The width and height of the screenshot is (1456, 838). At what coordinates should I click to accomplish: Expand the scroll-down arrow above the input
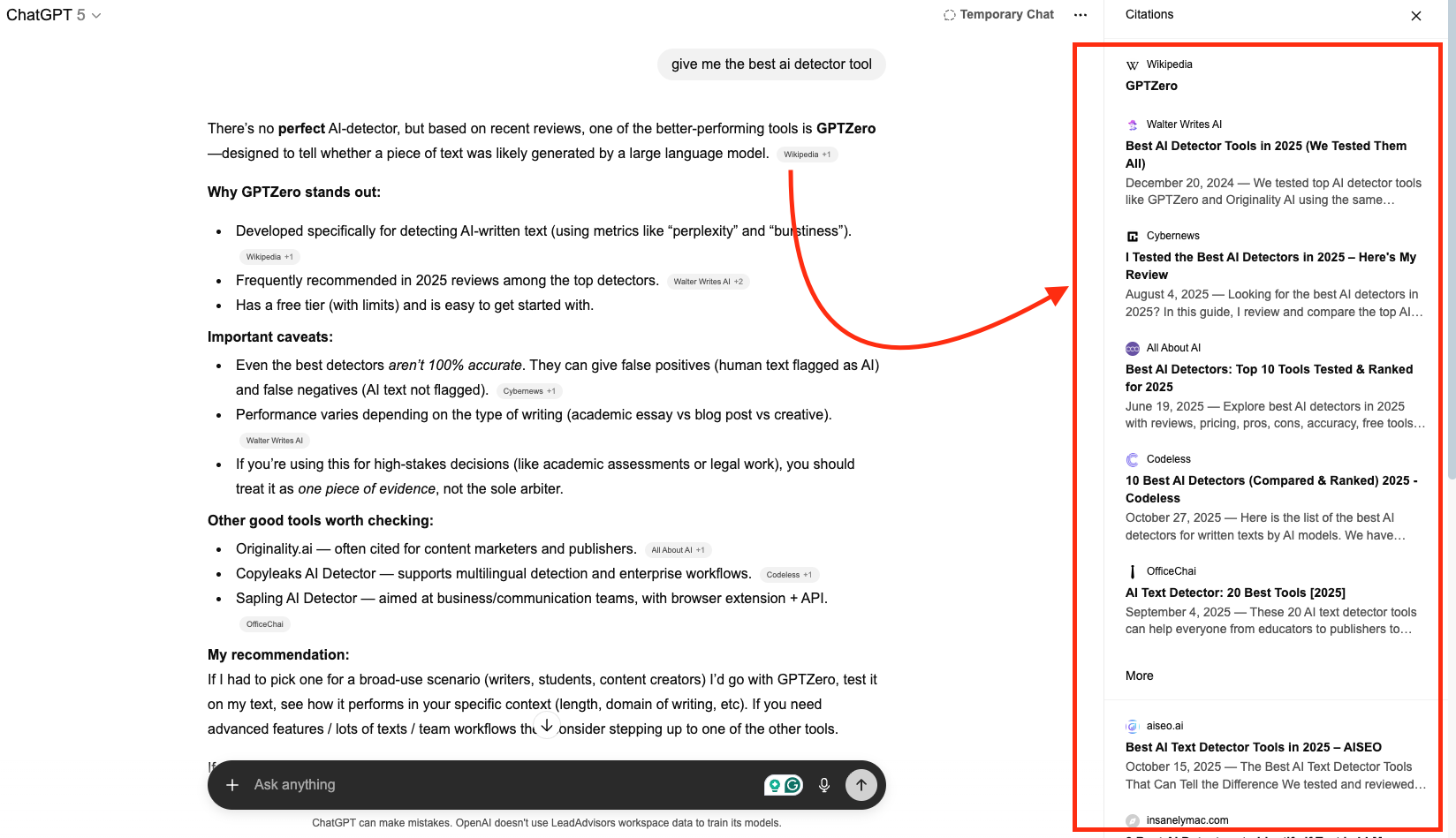(x=546, y=724)
